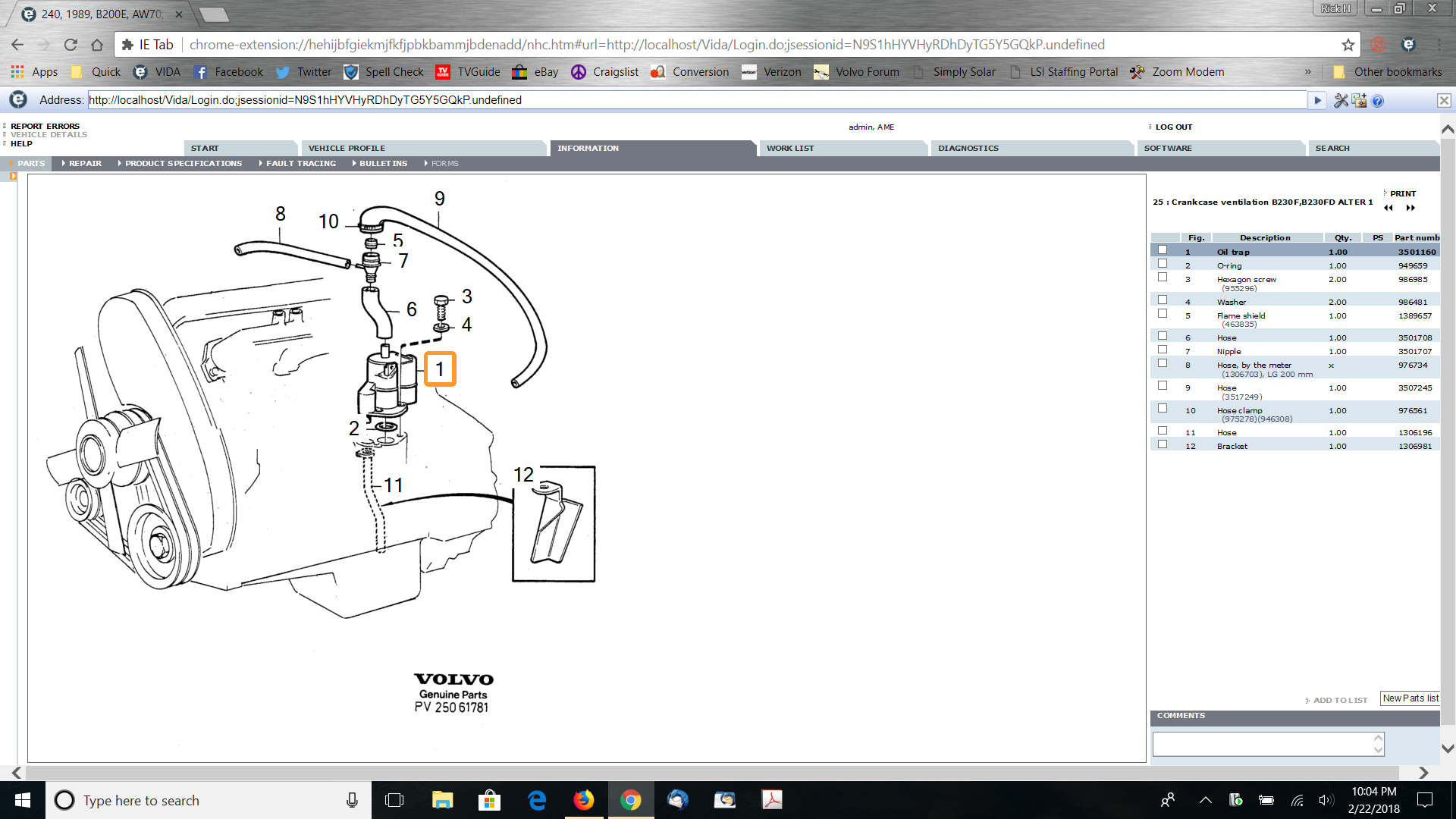Check the Oil trap row checkbox
Viewport: 1456px width, 819px height.
(1163, 250)
